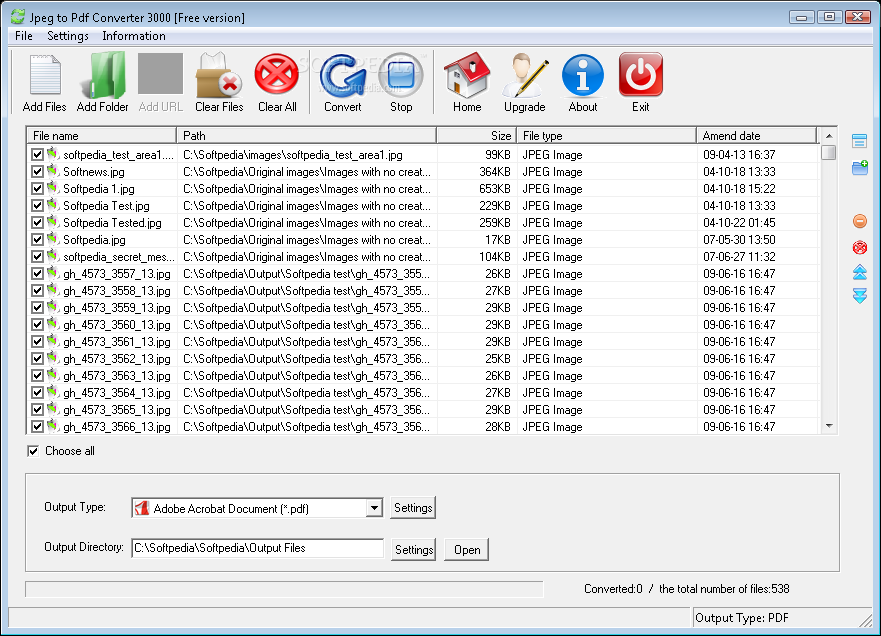Click the file icon next to Softpedia.jpg

(53, 239)
